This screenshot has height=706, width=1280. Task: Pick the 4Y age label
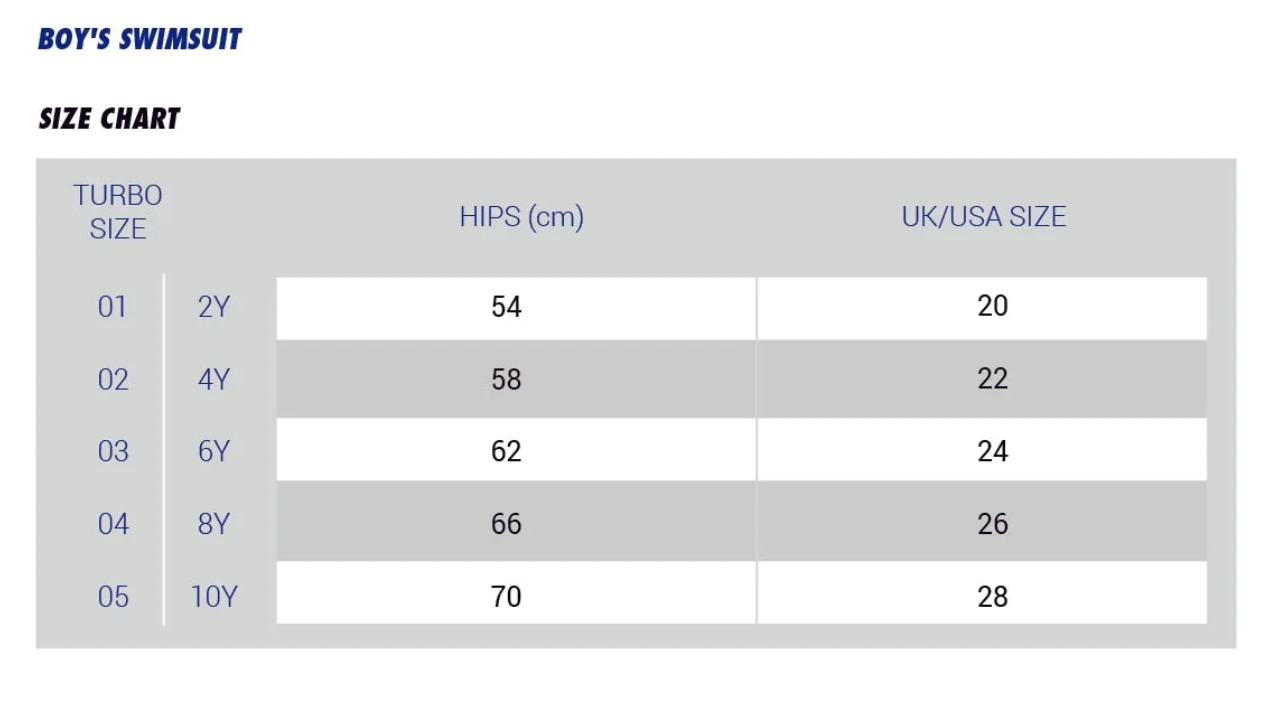[214, 380]
